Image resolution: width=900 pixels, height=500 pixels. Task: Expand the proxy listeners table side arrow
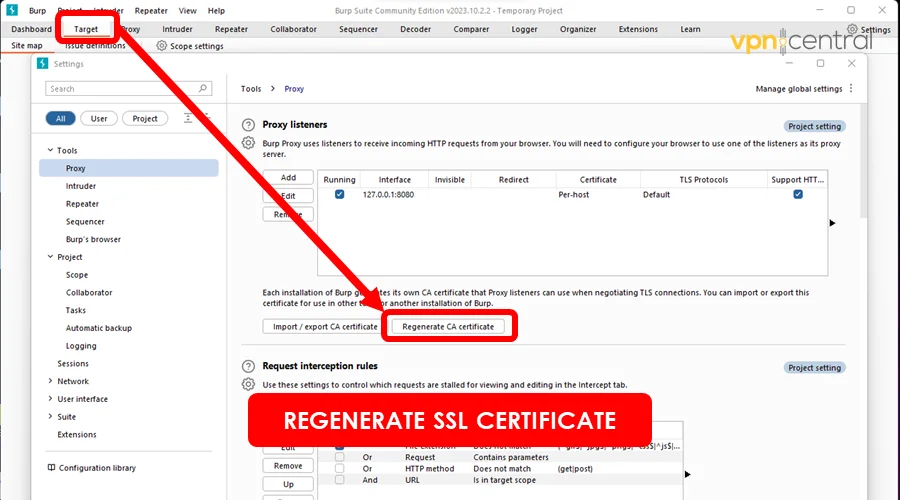832,223
